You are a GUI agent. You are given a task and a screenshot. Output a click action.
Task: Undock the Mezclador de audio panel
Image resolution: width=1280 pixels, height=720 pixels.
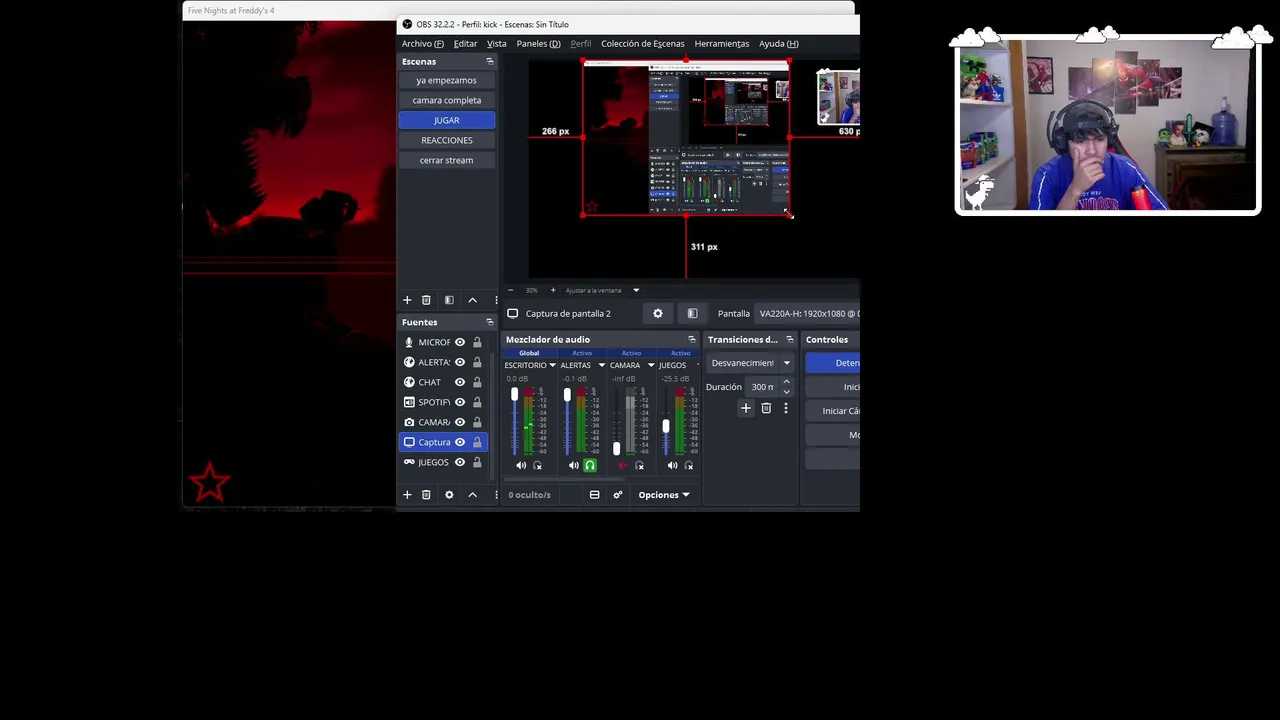coord(691,340)
